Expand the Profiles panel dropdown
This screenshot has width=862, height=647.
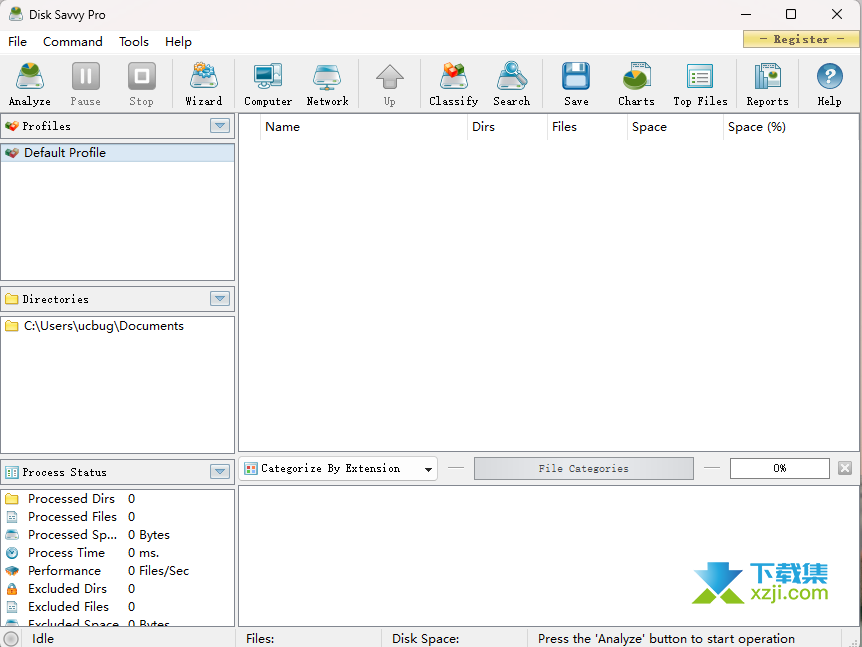(220, 126)
